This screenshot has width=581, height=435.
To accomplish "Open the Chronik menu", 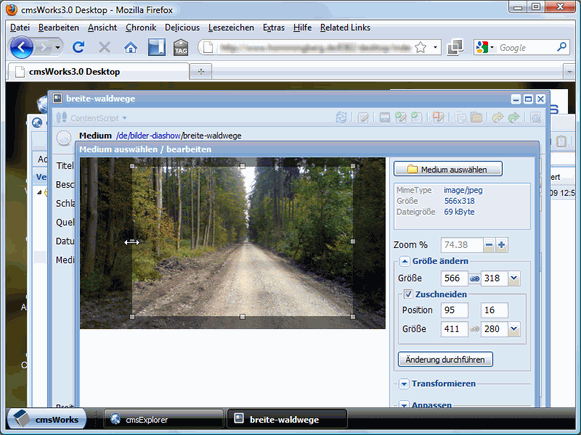I will click(141, 27).
